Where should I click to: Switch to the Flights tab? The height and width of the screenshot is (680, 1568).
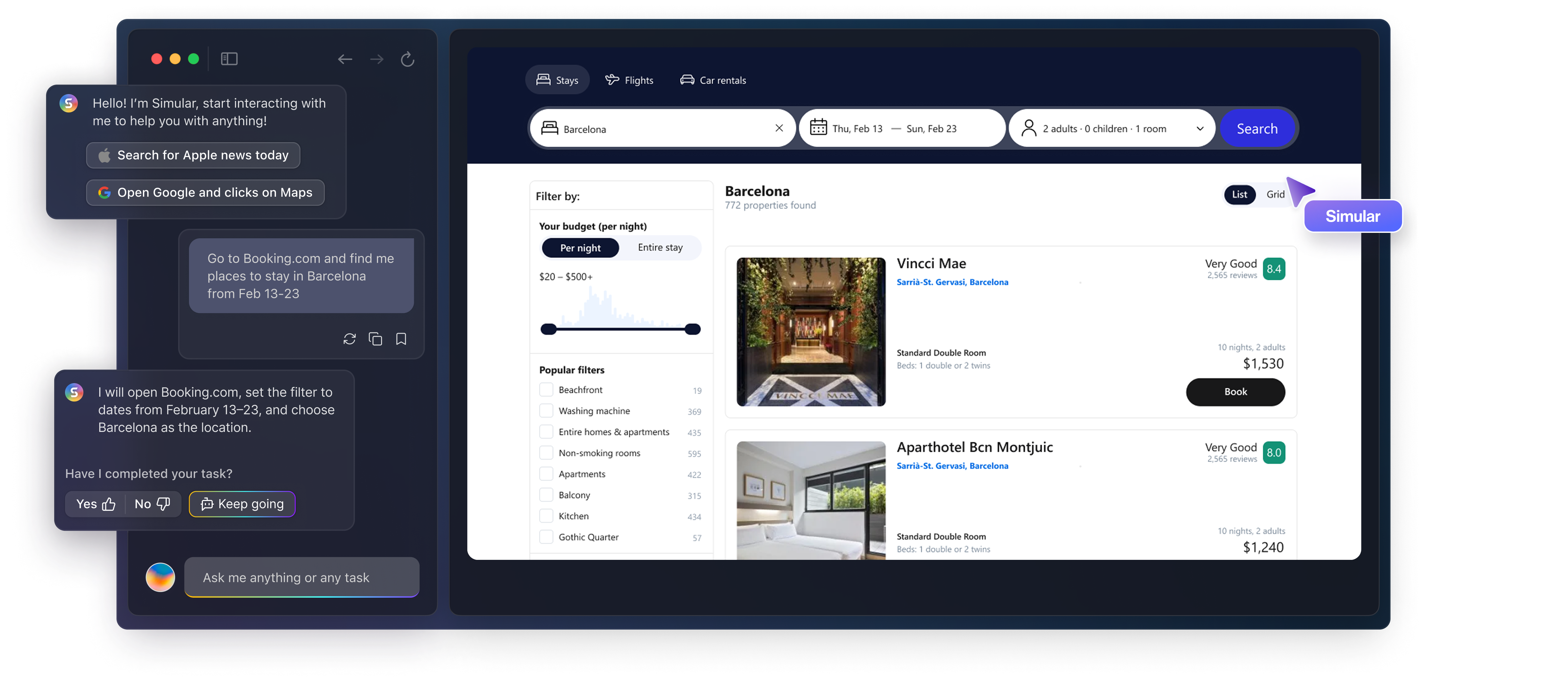pyautogui.click(x=630, y=79)
